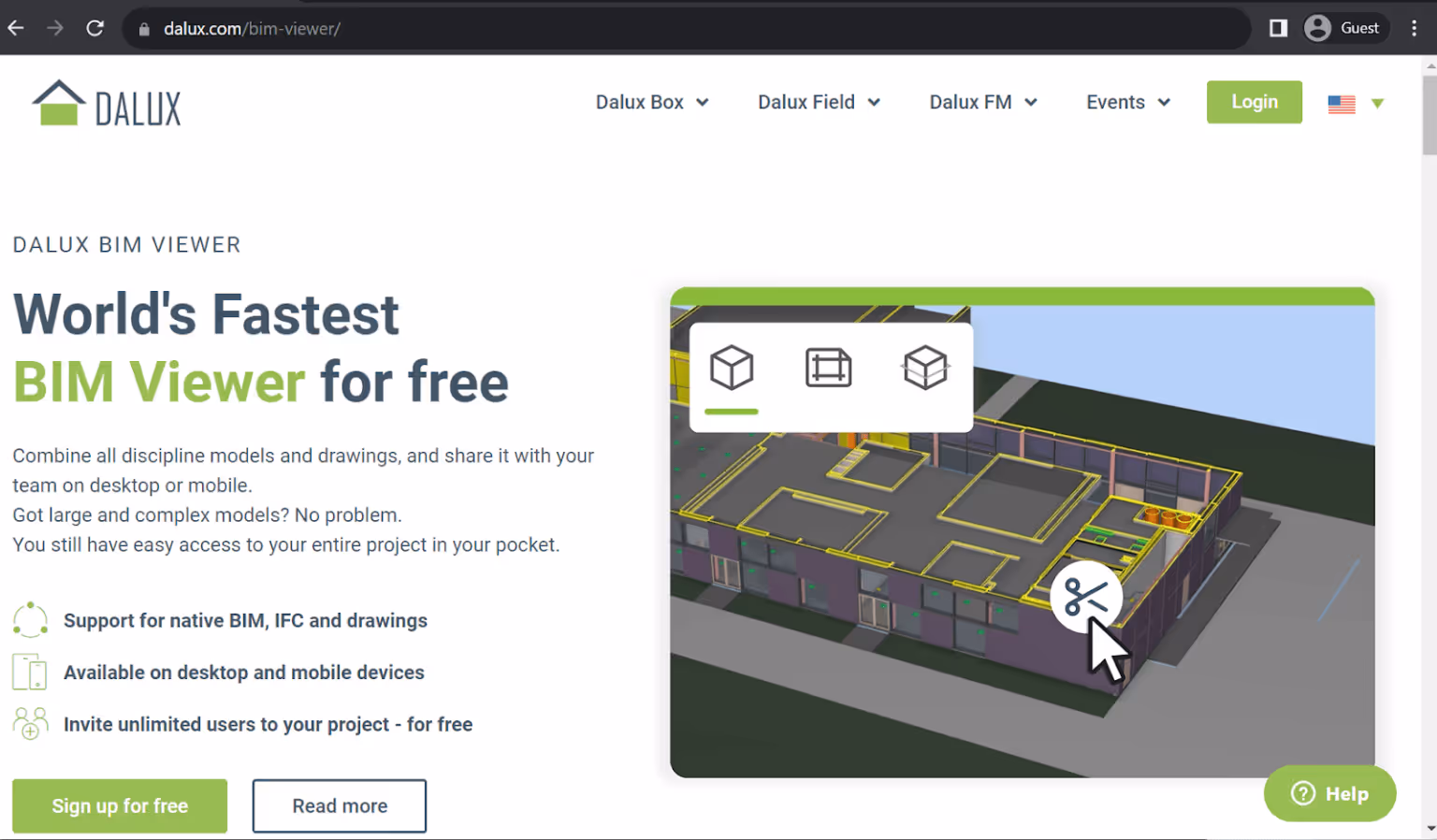The width and height of the screenshot is (1437, 840).
Task: Reload the page with the refresh icon
Action: 94,28
